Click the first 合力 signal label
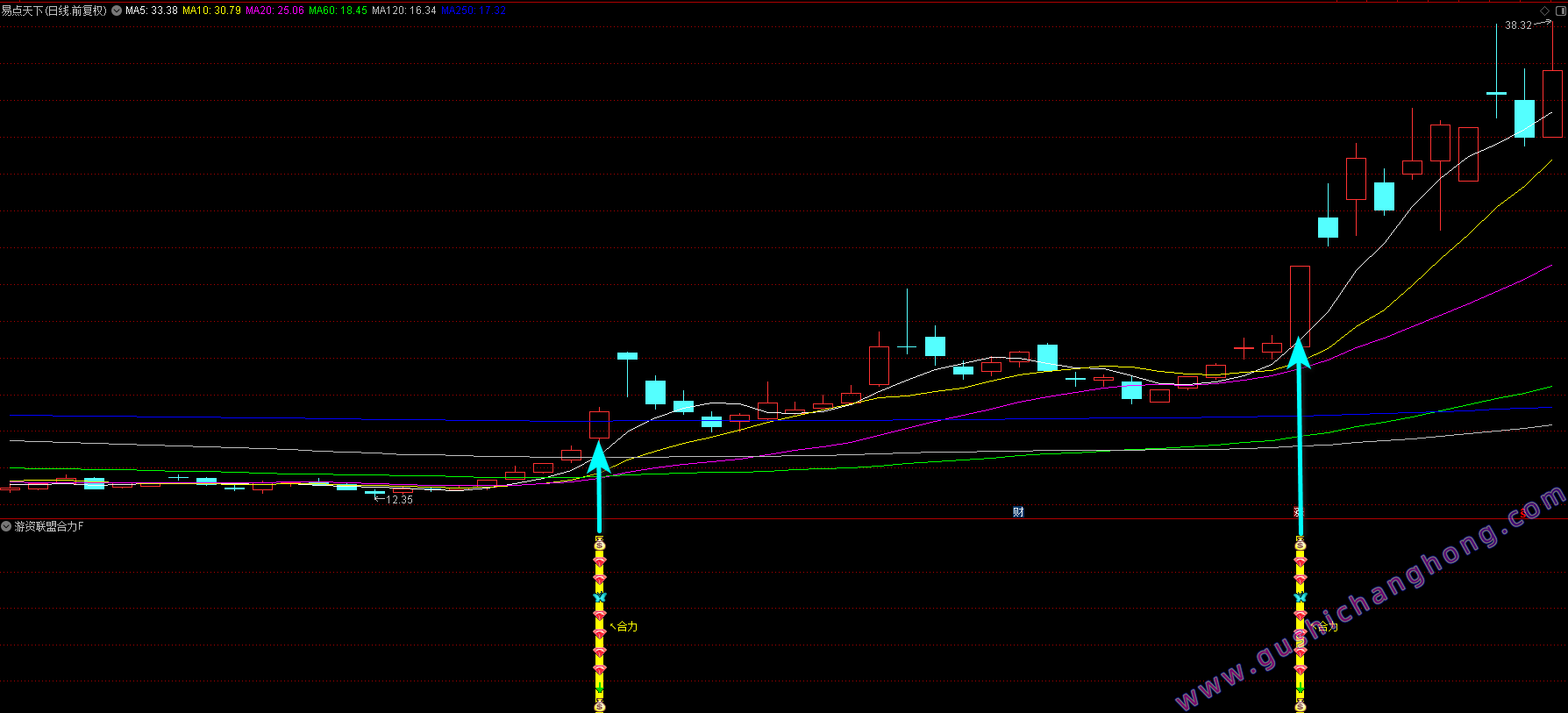This screenshot has height=713, width=1568. 627,626
